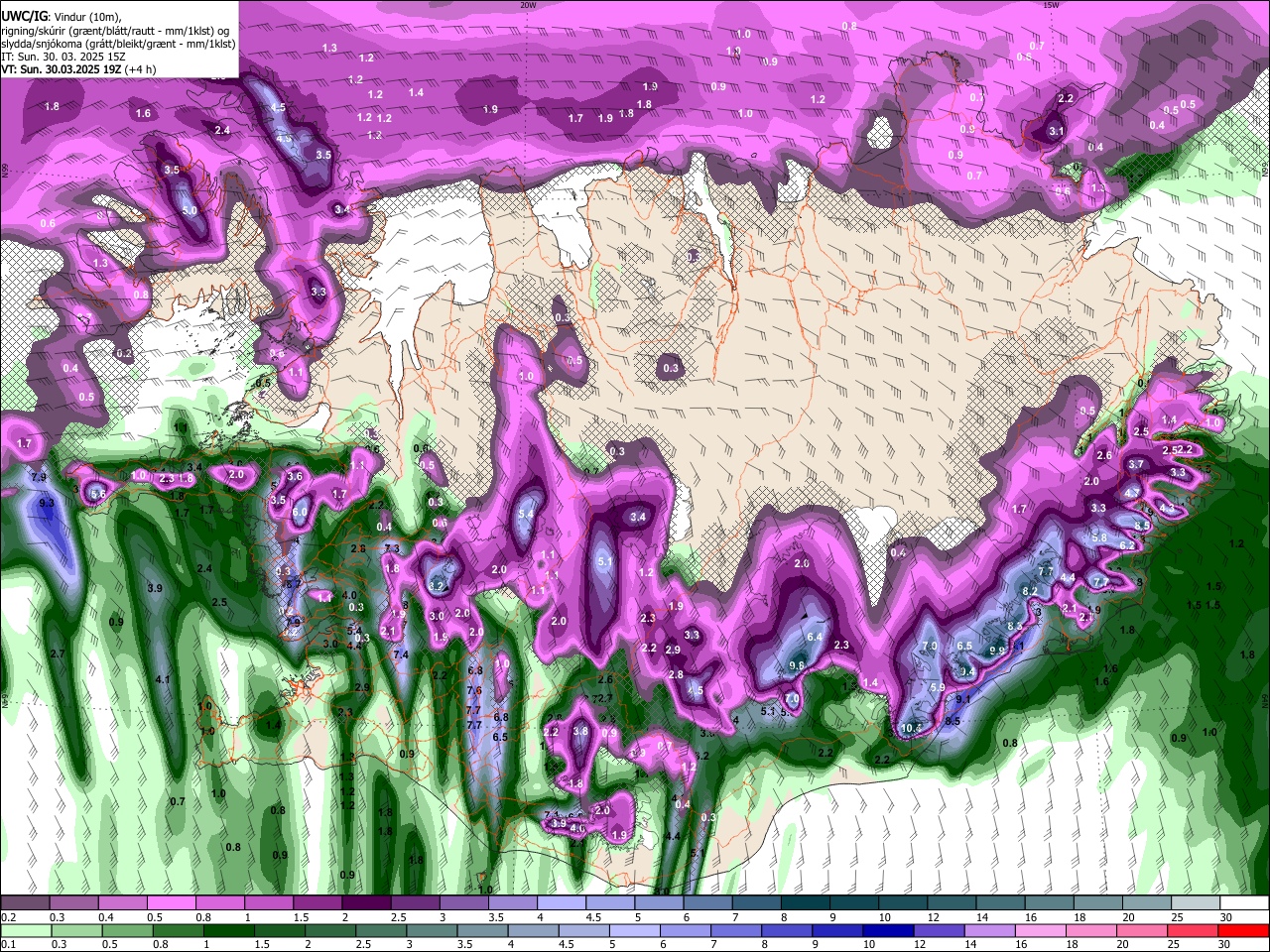Screen dimensions: 1270x952
Task: Select the dark purple swatch above the upper row's 2
Action: (365, 903)
